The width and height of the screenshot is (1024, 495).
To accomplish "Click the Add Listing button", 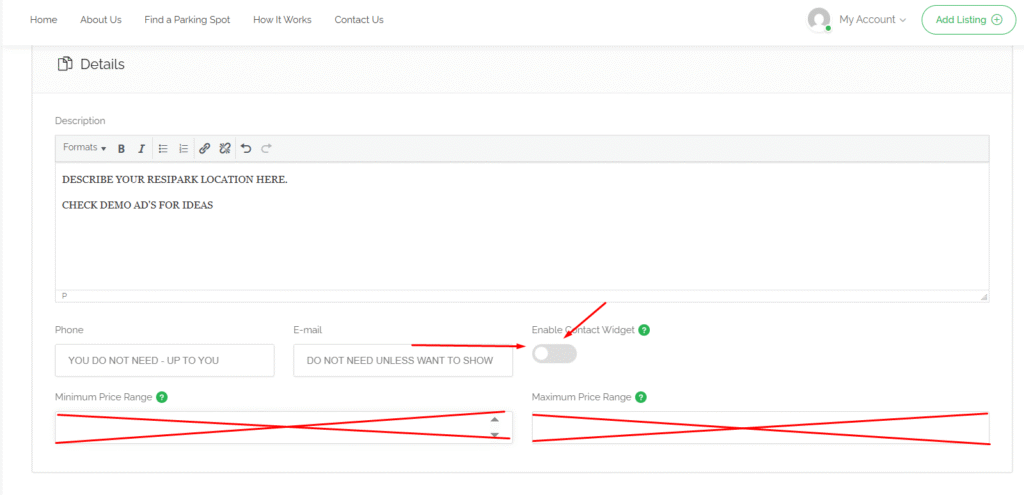I will click(968, 20).
